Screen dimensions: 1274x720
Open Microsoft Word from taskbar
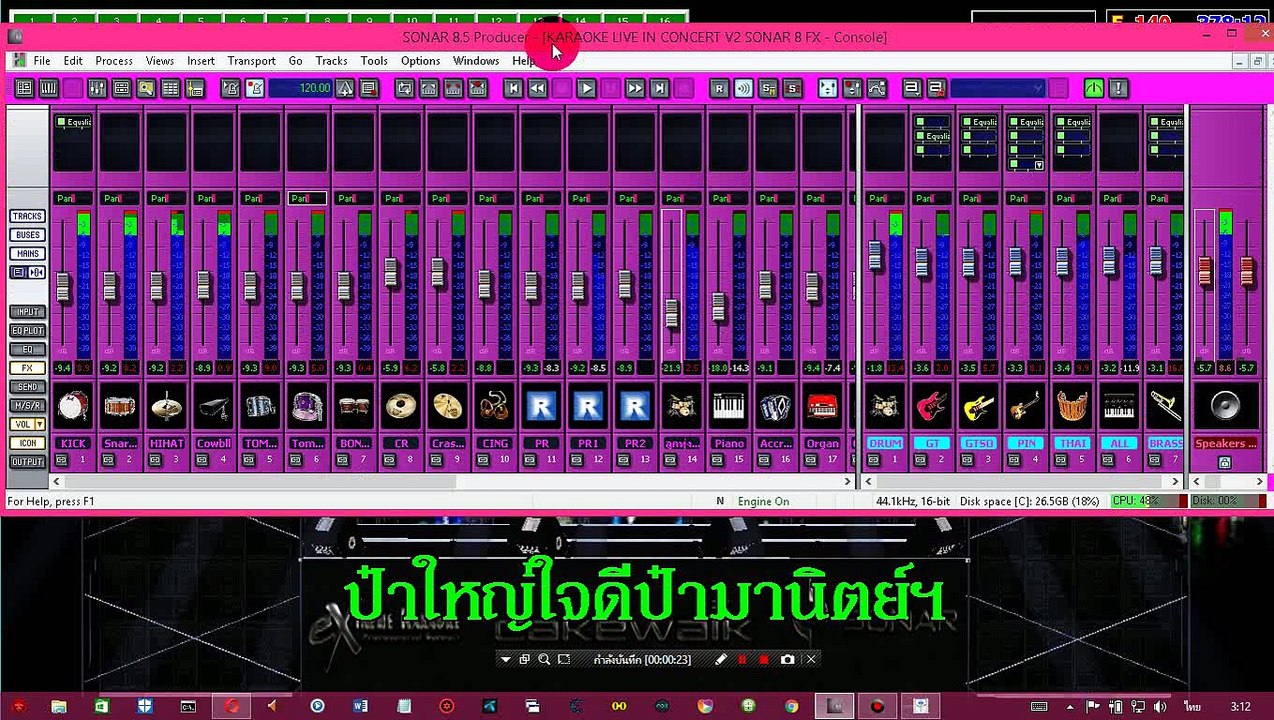360,706
